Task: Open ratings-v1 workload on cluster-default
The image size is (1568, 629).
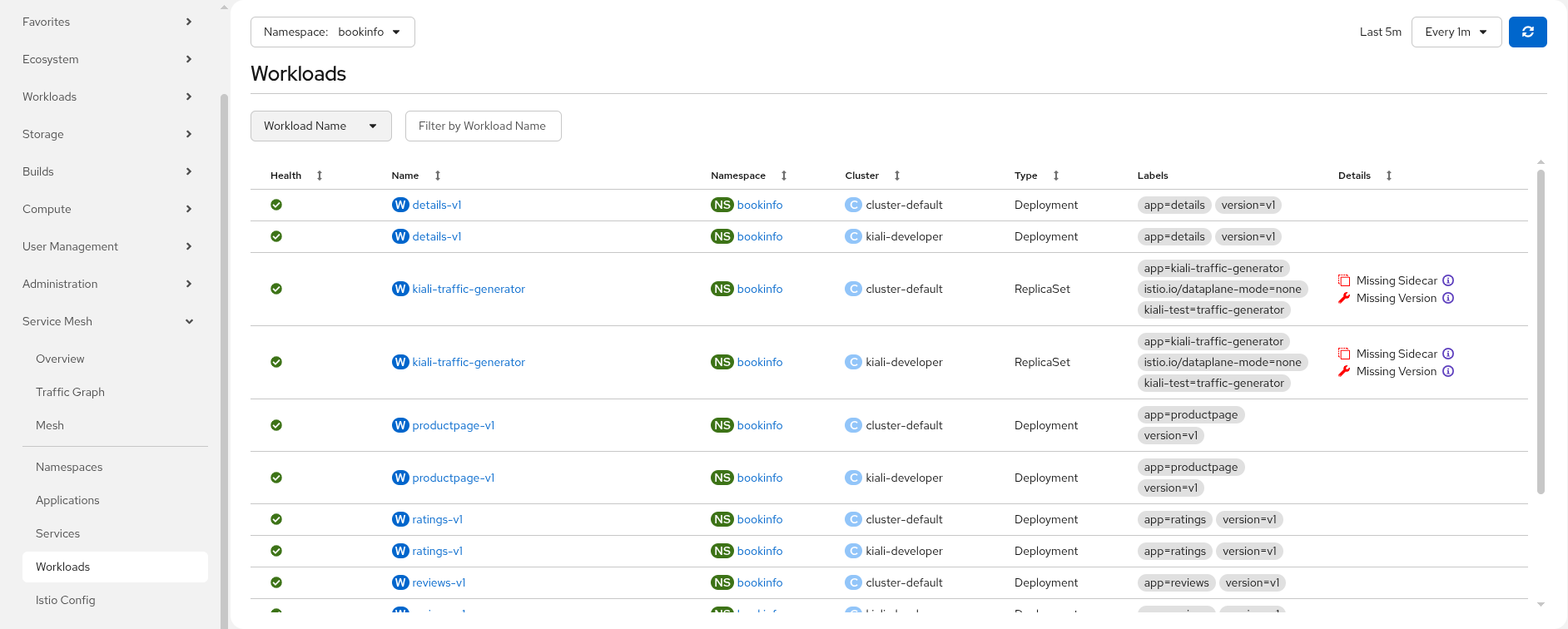Action: [x=438, y=519]
